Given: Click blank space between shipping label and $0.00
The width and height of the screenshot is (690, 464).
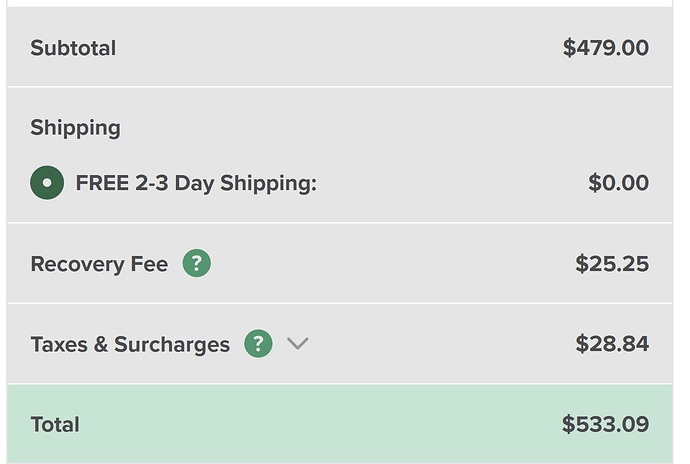Looking at the screenshot, I should pos(450,184).
